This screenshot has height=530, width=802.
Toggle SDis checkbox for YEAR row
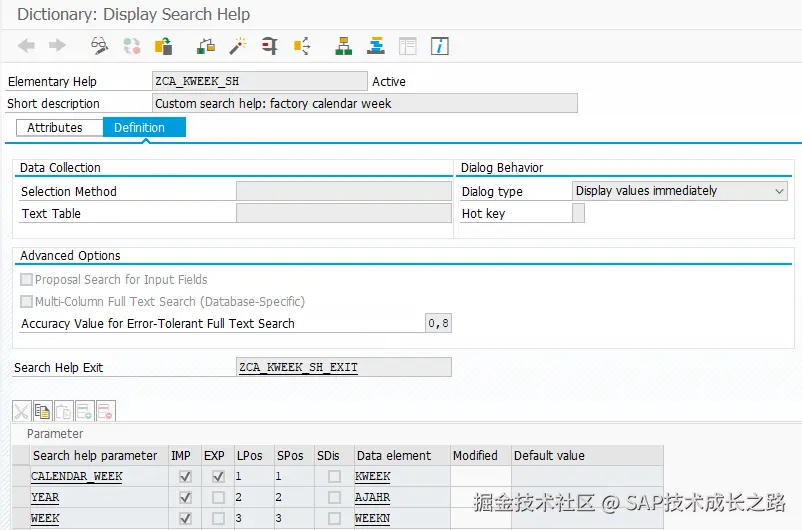tap(335, 497)
